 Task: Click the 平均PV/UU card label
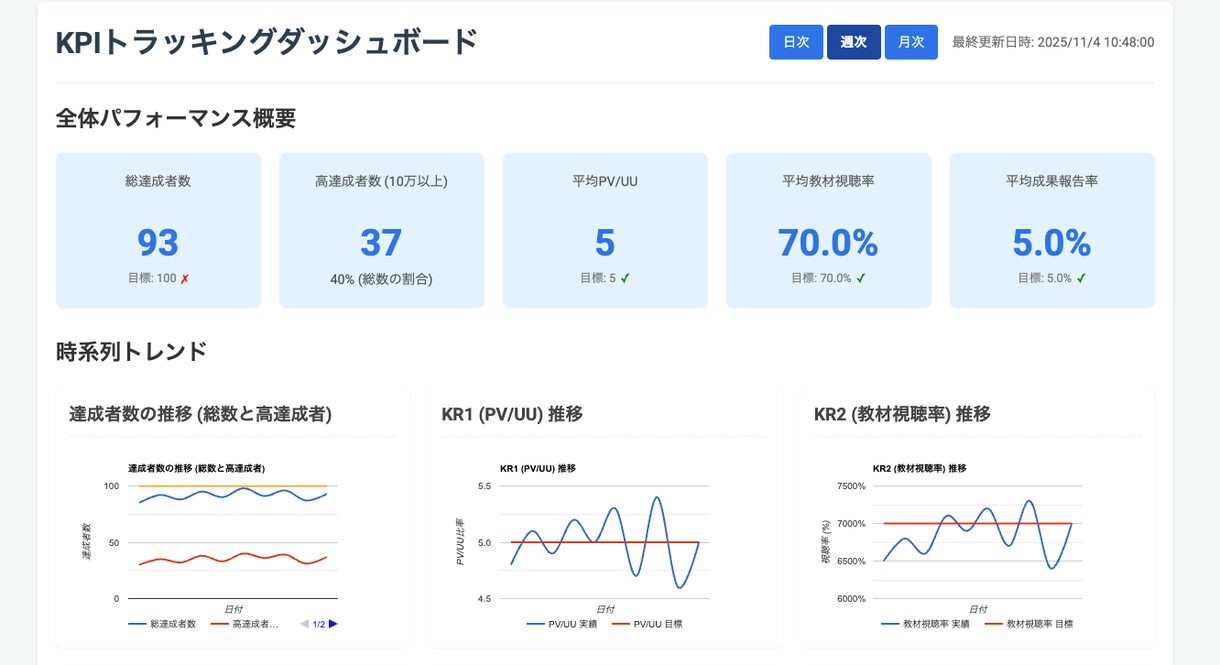point(605,181)
